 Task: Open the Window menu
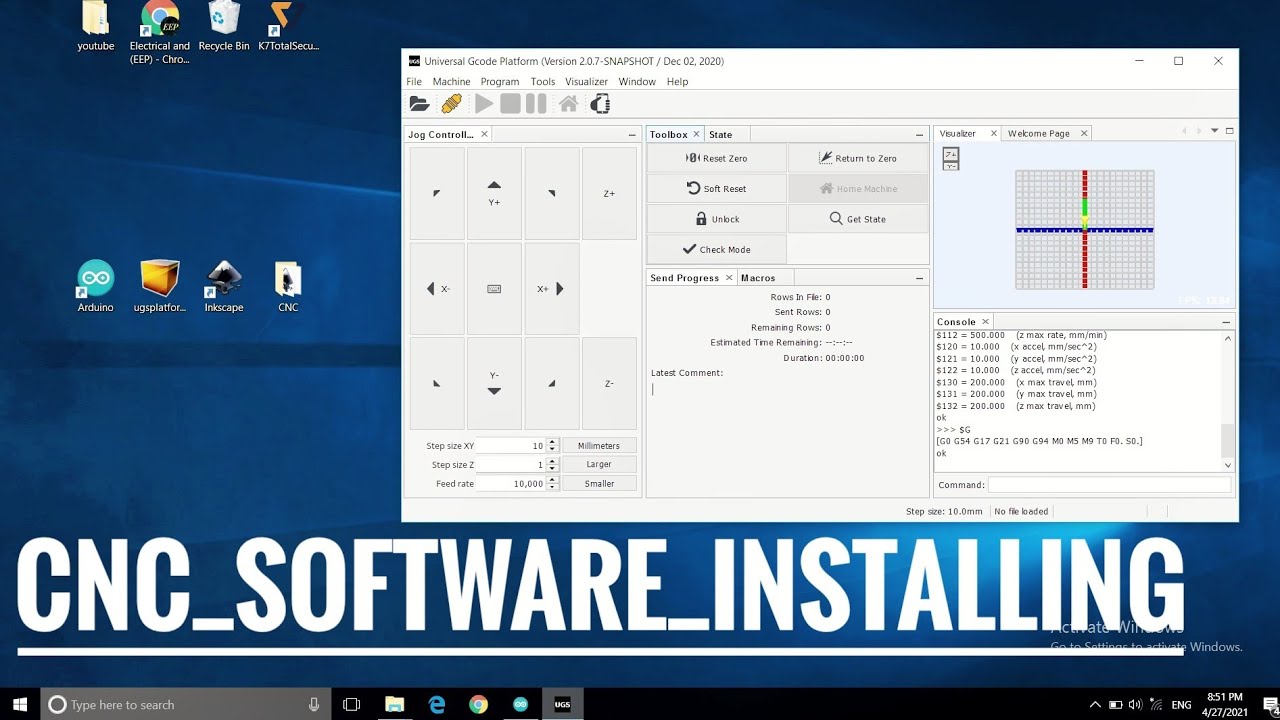(637, 82)
